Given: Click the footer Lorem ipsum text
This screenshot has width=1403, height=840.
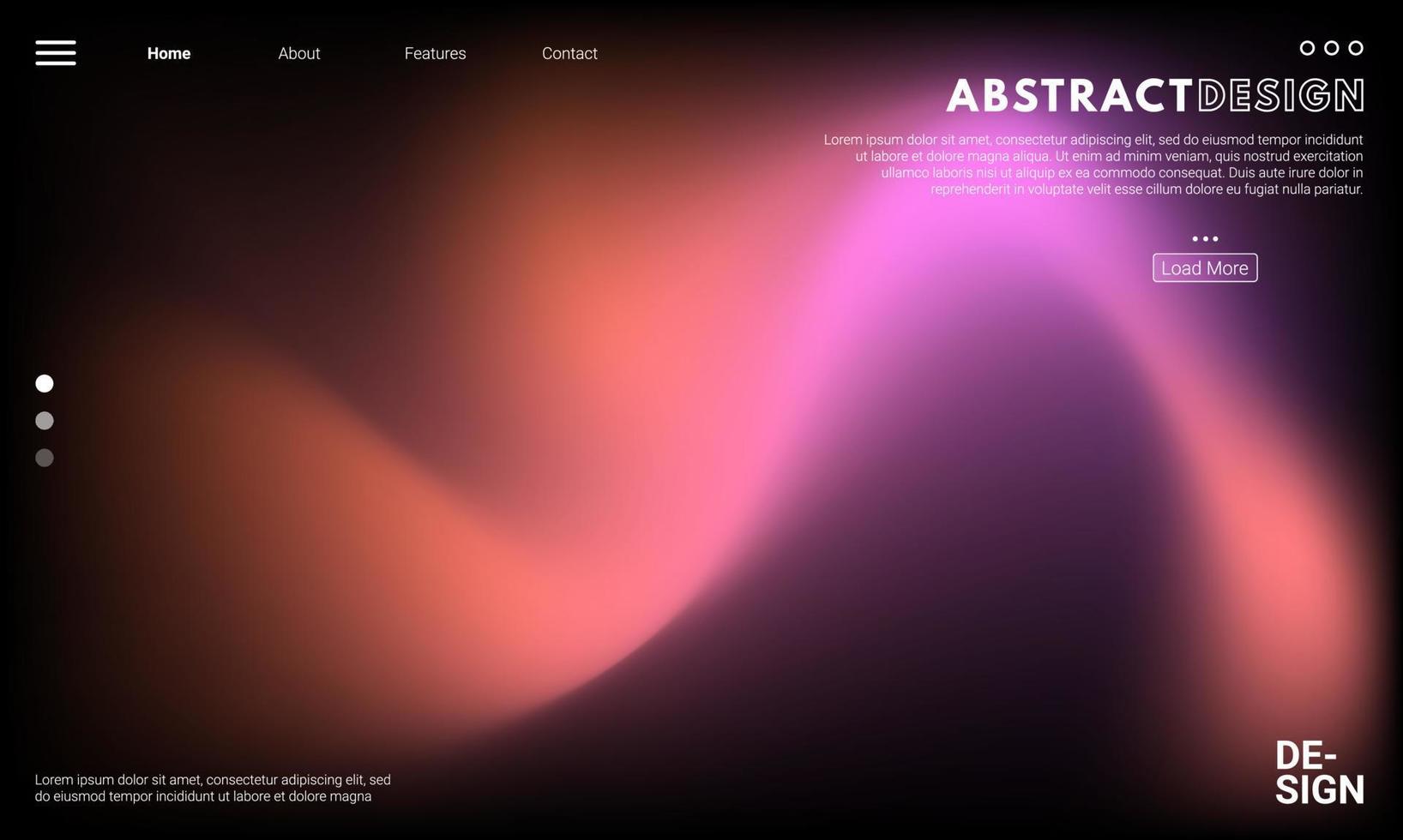Looking at the screenshot, I should [x=213, y=788].
